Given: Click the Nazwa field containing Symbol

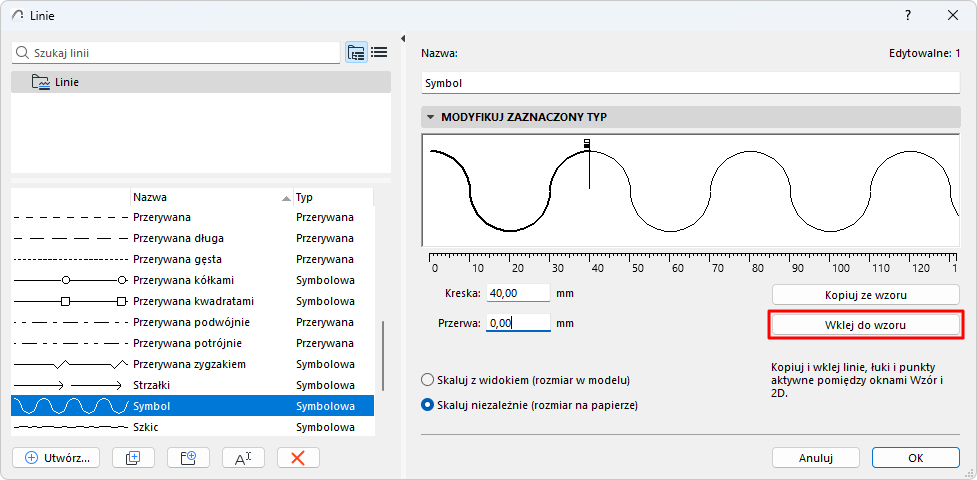Looking at the screenshot, I should click(x=691, y=83).
